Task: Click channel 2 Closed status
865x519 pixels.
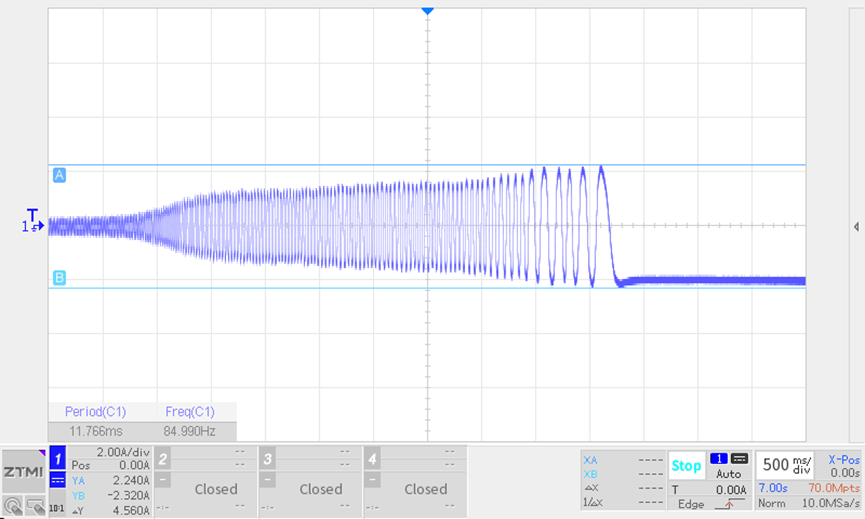Action: coord(216,489)
